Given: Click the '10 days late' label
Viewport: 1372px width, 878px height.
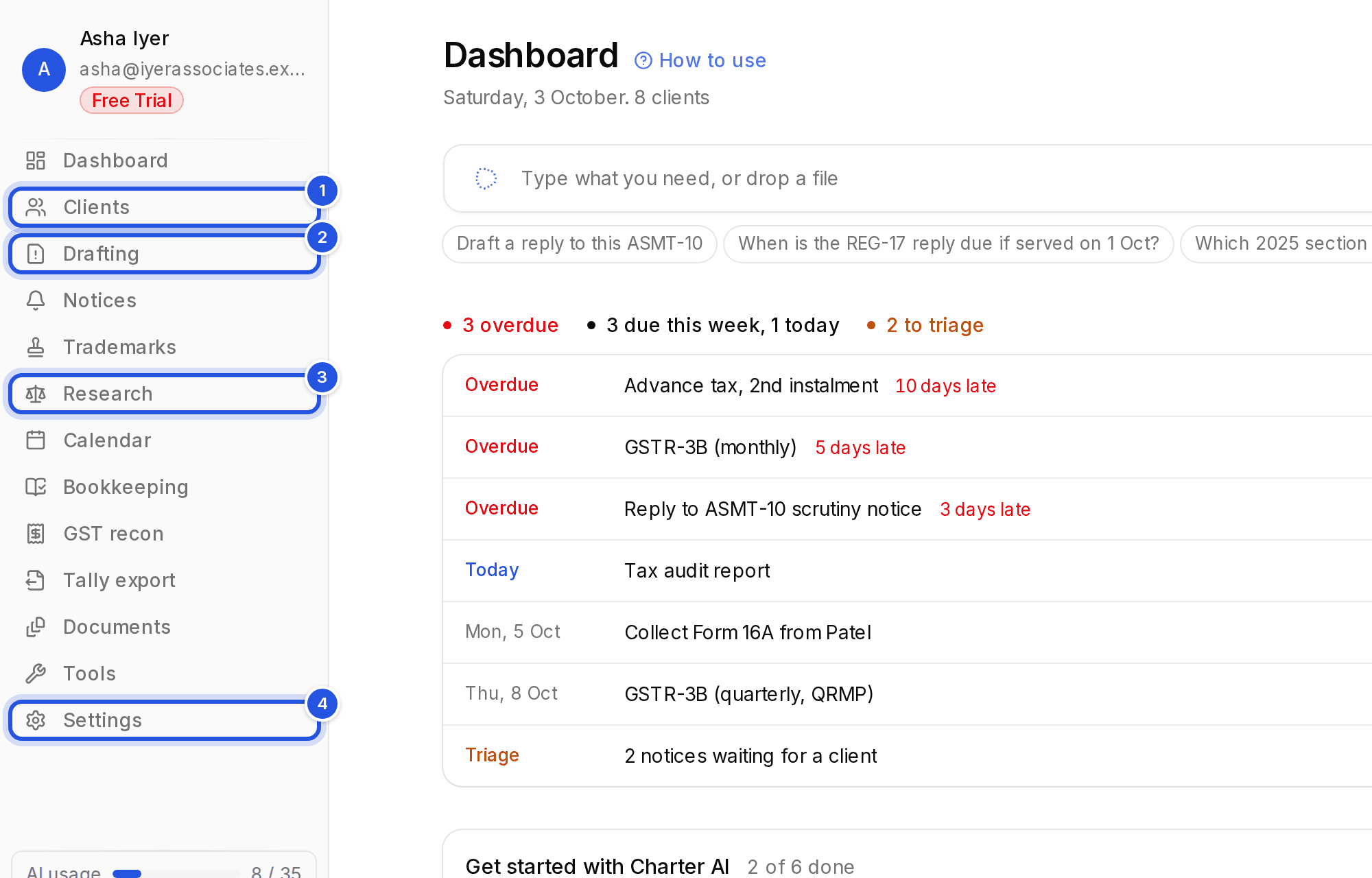Looking at the screenshot, I should pyautogui.click(x=945, y=386).
